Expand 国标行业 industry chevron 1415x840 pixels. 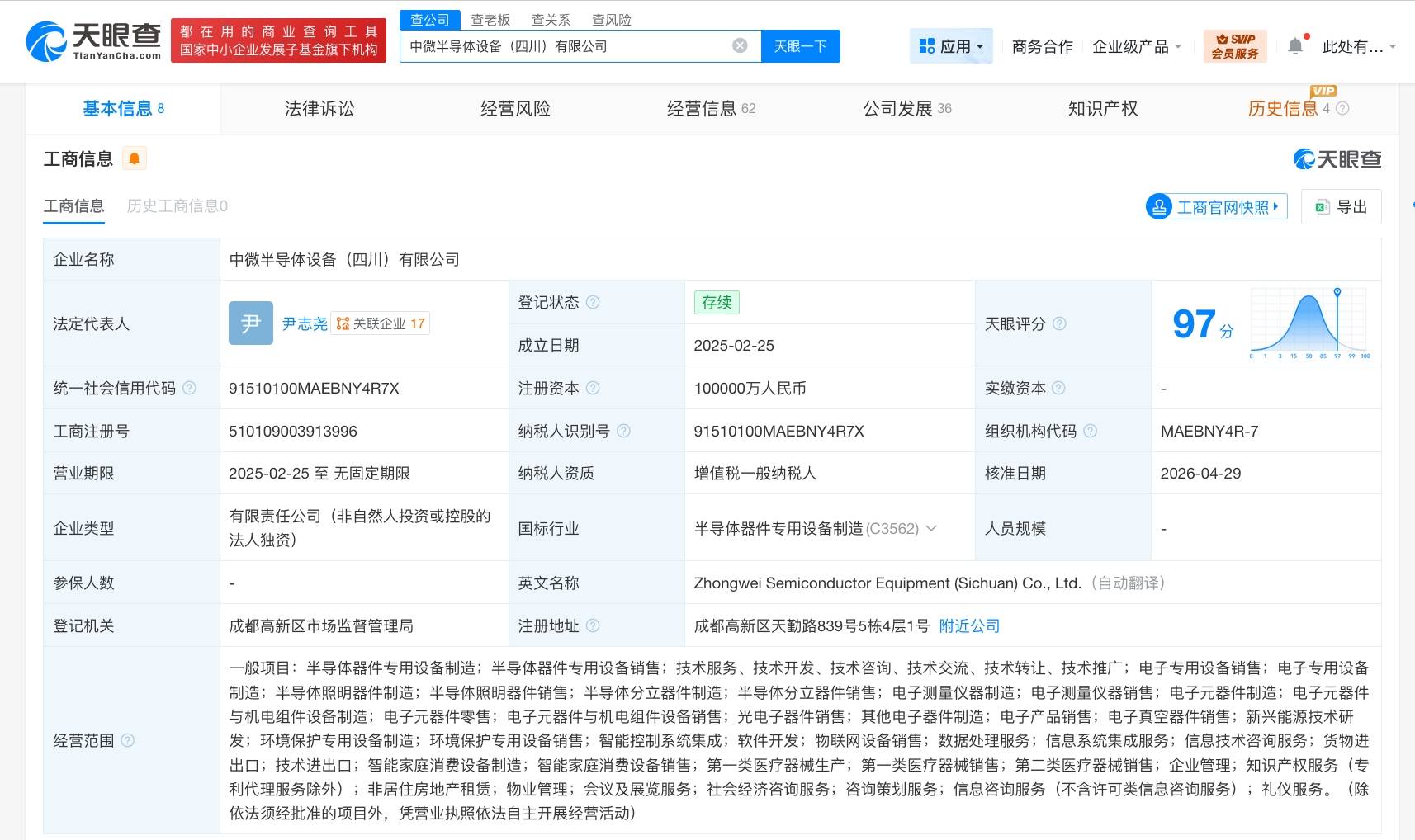(931, 528)
